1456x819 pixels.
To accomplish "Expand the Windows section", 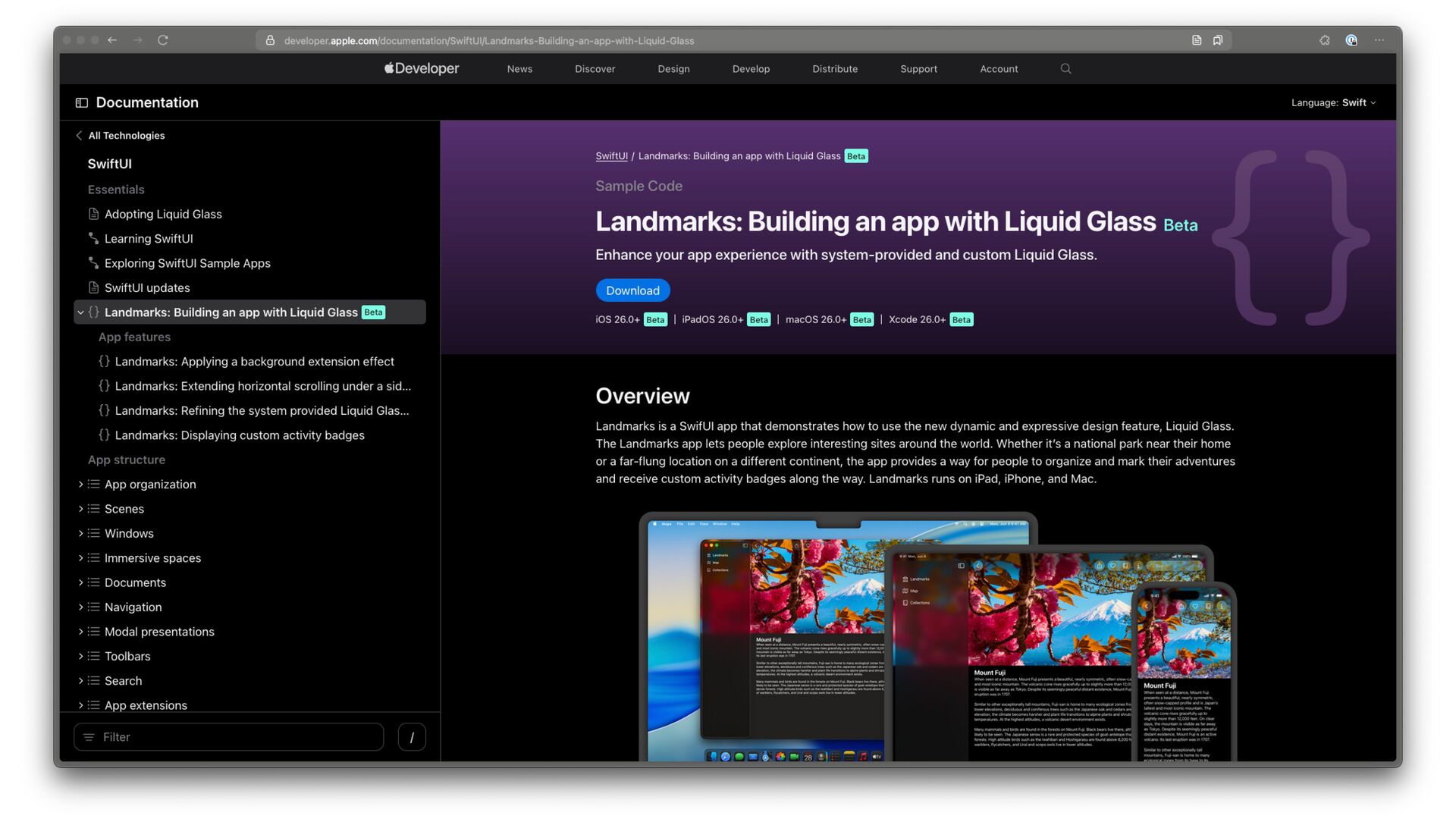I will 80,533.
